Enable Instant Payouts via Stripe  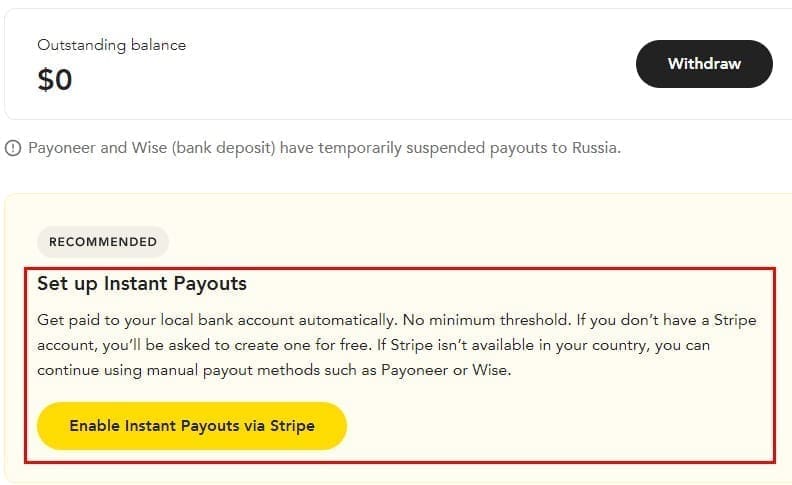192,426
